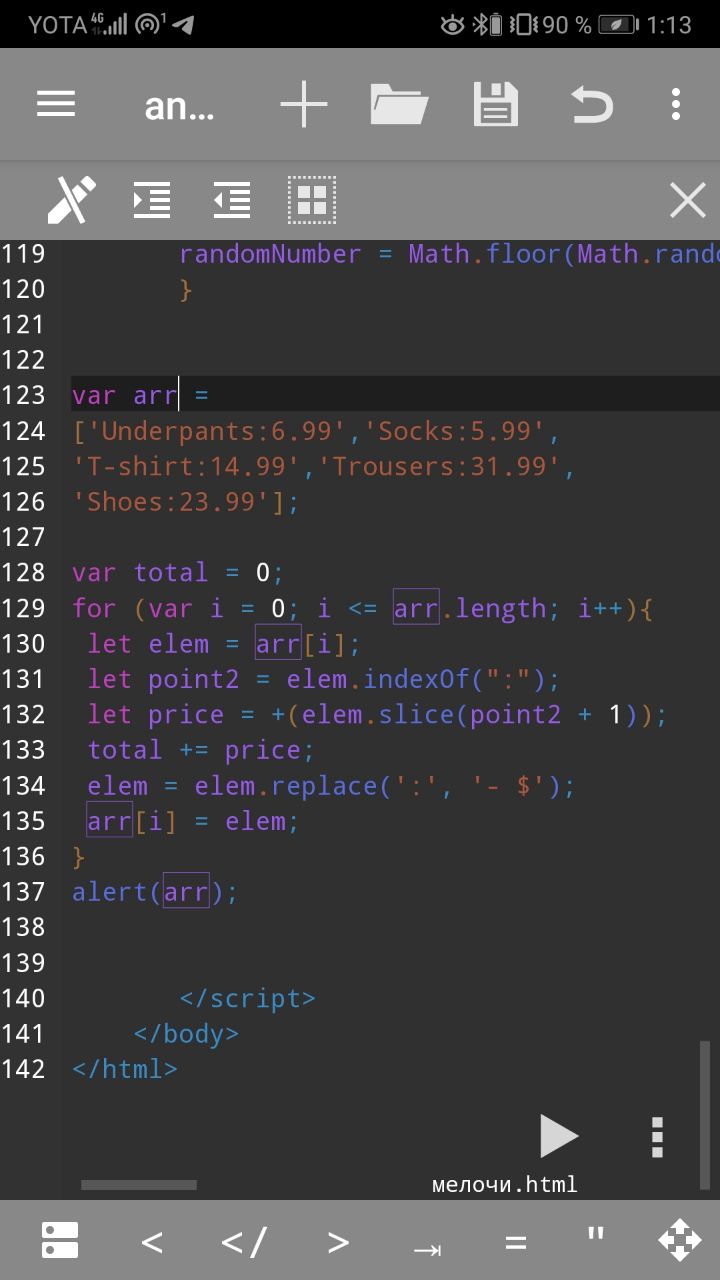The height and width of the screenshot is (1280, 720).
Task: Tap 'let elem = arr[i];' on line 130
Action: pos(224,644)
